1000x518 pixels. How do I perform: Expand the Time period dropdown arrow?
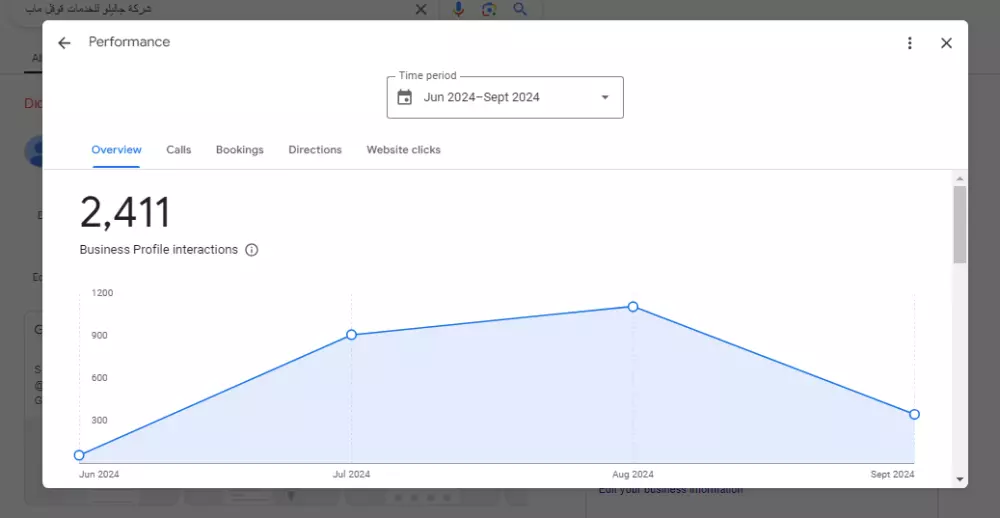click(x=604, y=97)
